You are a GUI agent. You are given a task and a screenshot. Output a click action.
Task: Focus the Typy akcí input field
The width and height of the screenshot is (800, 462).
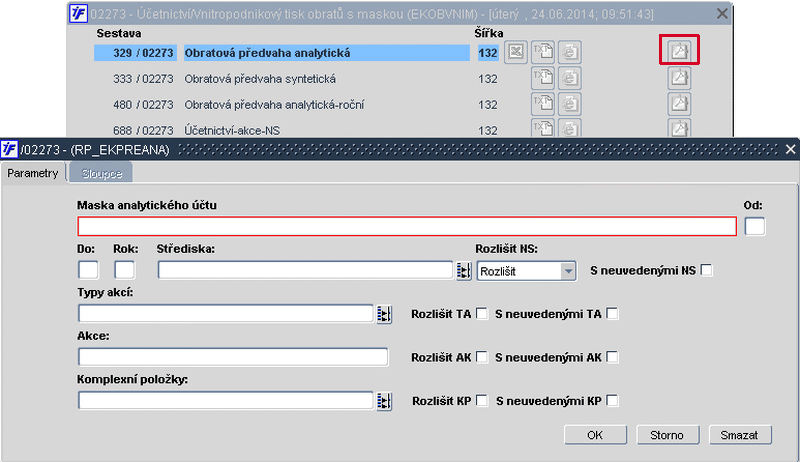[x=226, y=314]
